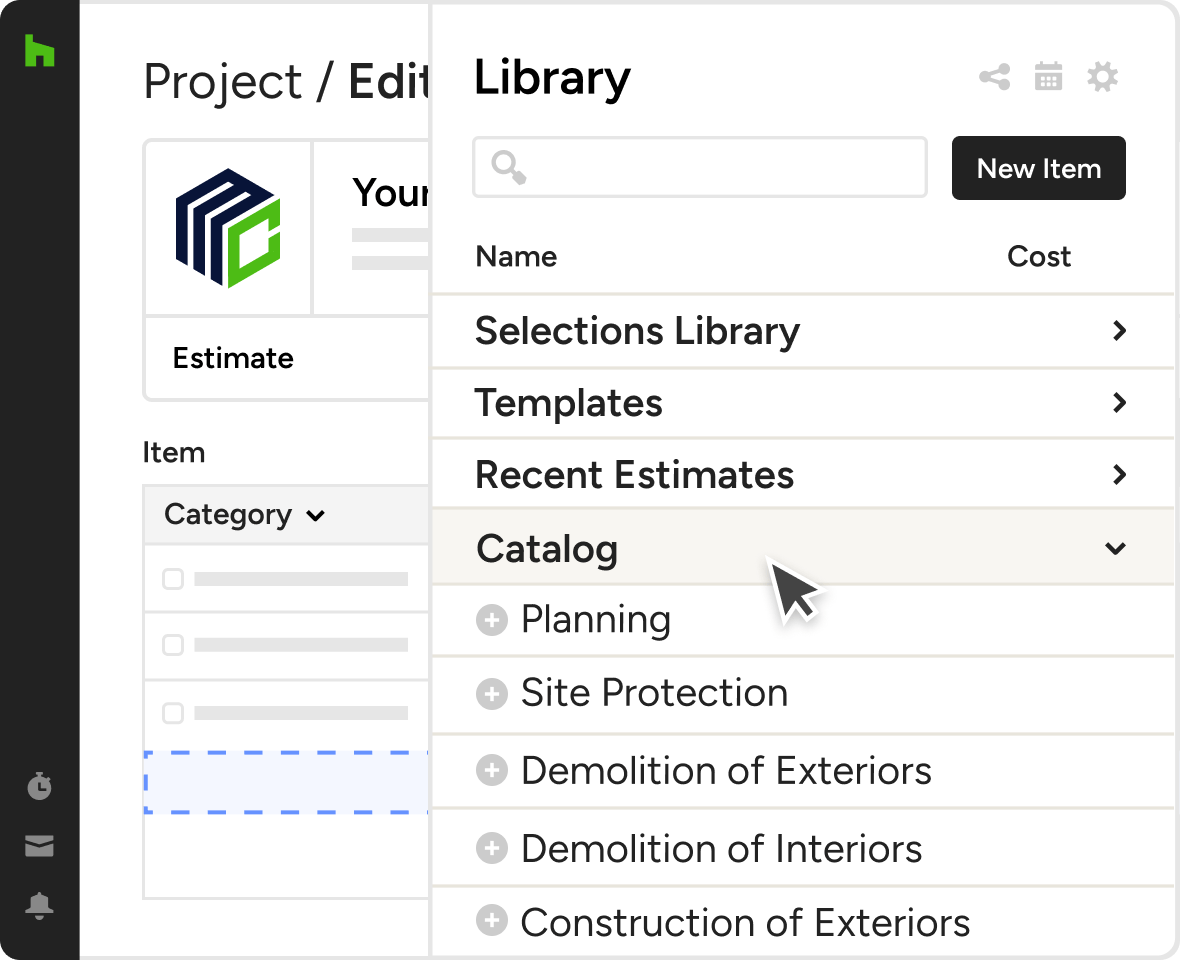Tick the first item row checkbox
1180x960 pixels.
tap(173, 579)
